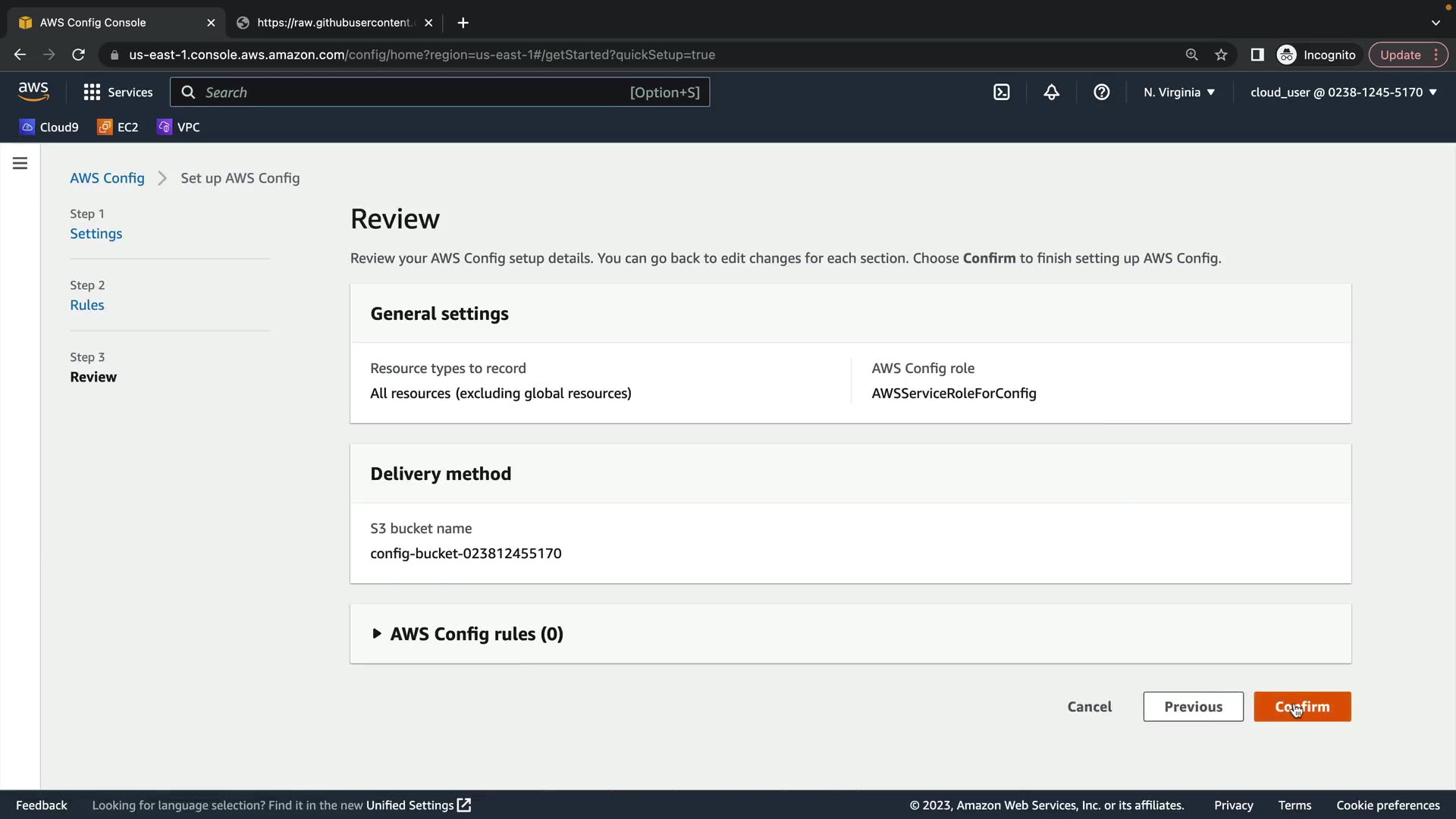This screenshot has height=819, width=1456.
Task: Click the Confirm button
Action: pos(1301,707)
